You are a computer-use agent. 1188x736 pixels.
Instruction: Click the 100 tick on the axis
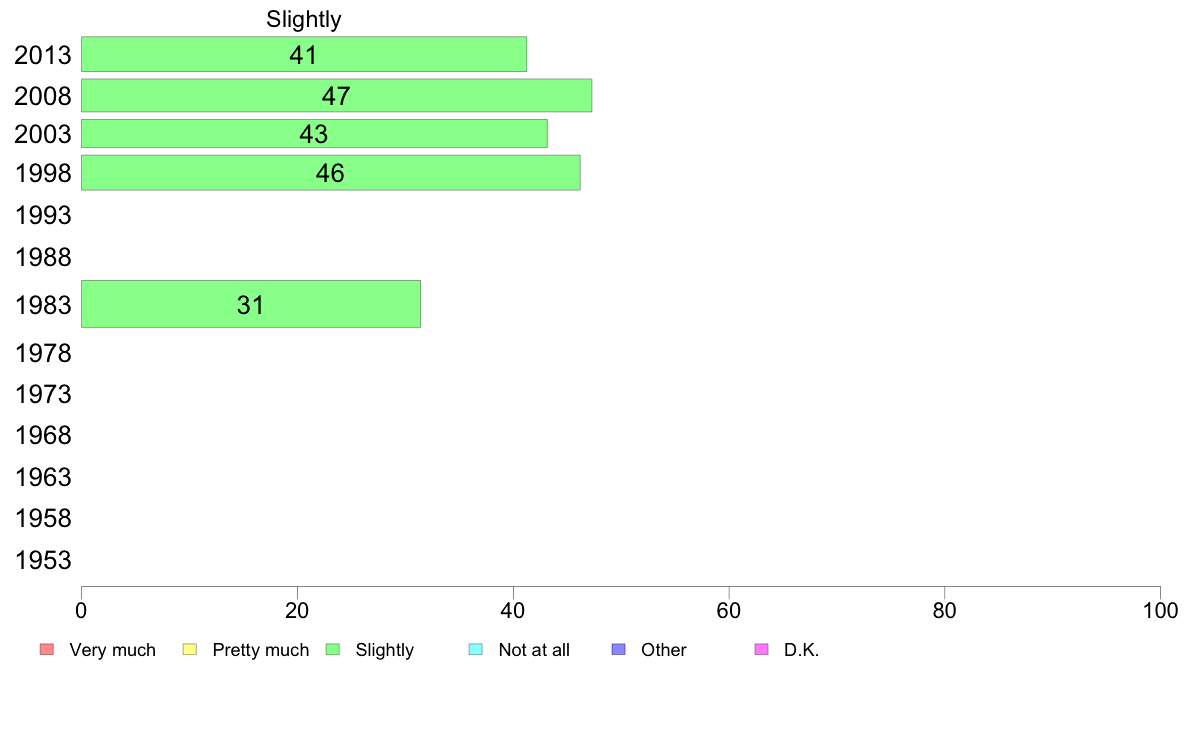click(1160, 611)
